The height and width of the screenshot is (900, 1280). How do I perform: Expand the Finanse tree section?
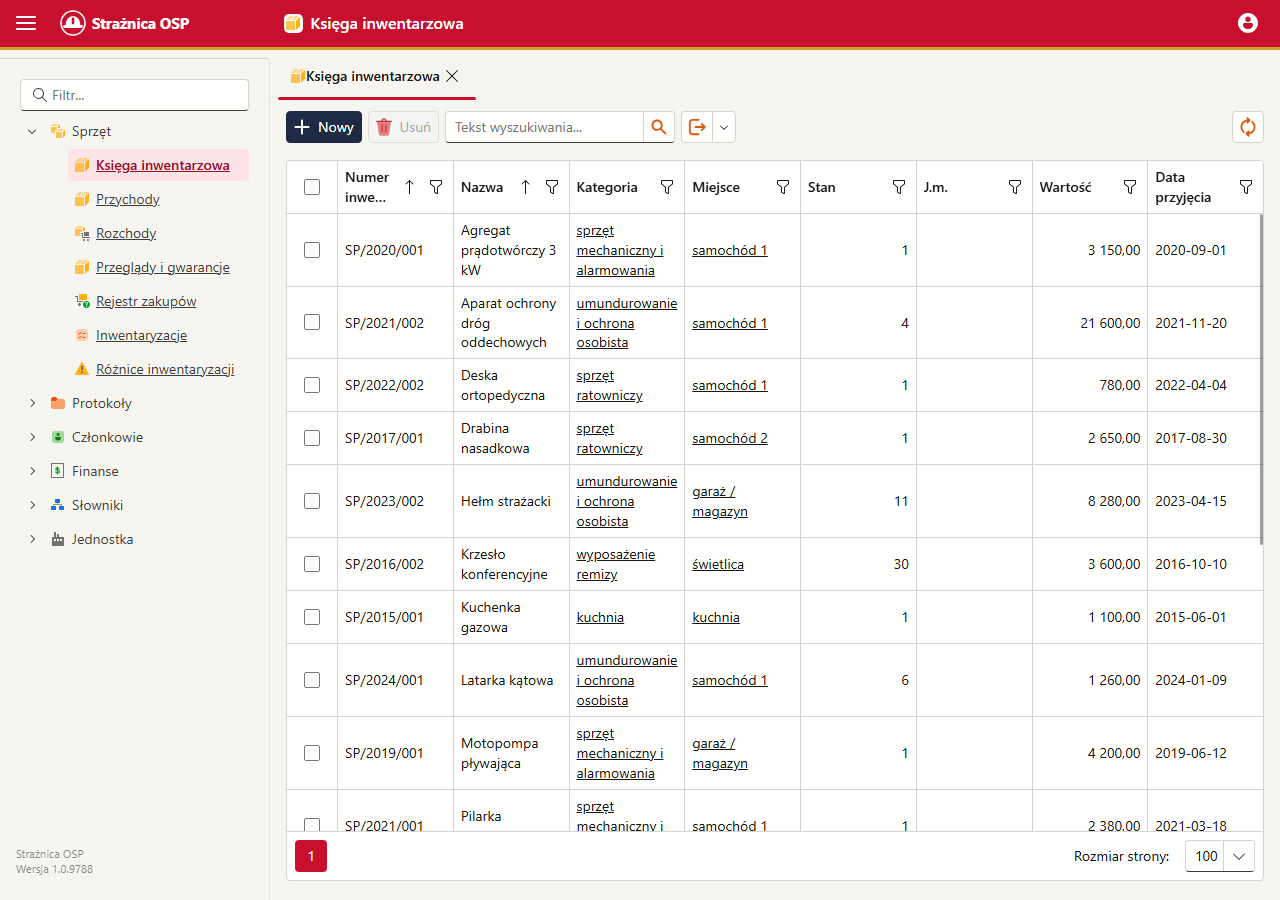[x=32, y=471]
